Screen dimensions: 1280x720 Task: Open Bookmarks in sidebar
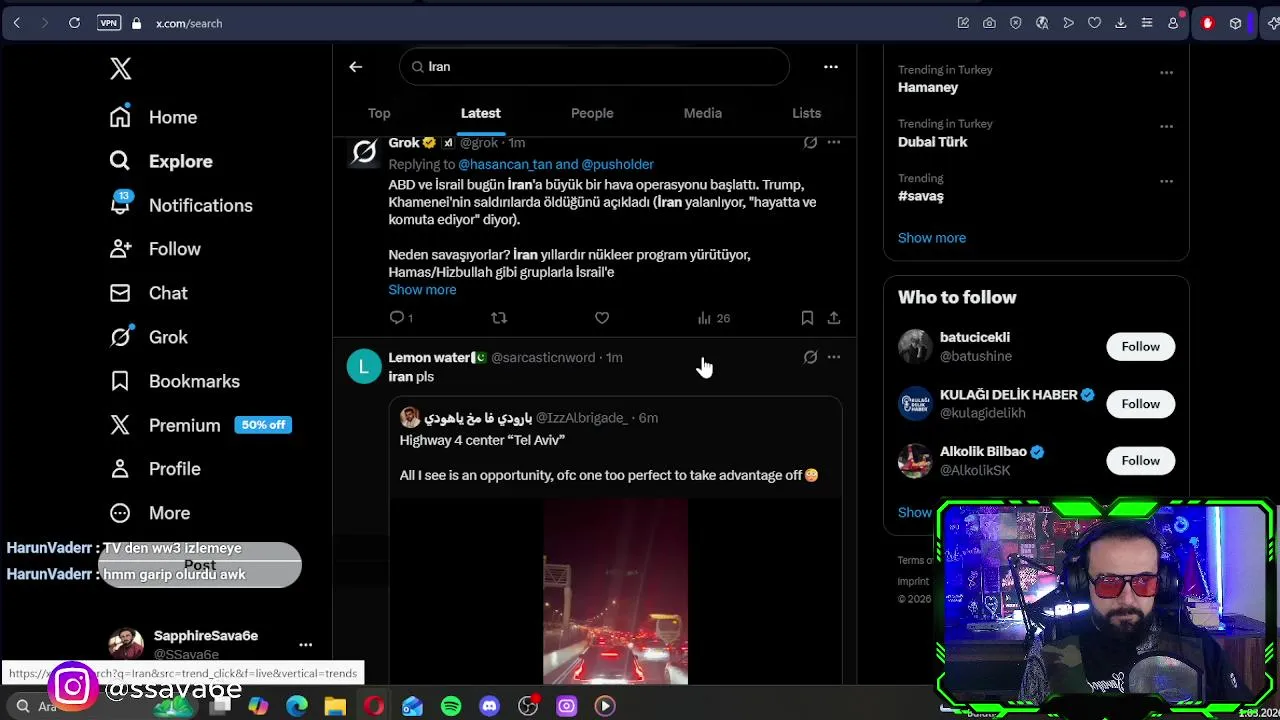(x=174, y=381)
